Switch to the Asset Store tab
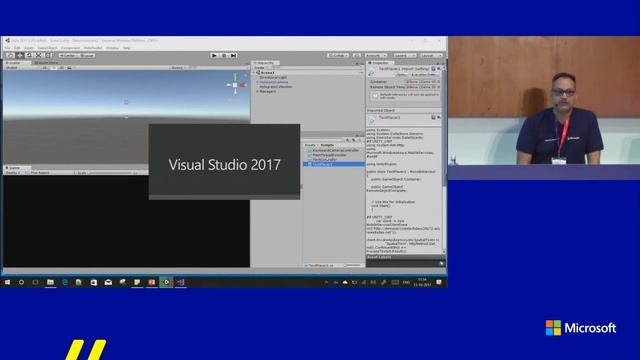Image resolution: width=640 pixels, height=360 pixels. (46, 63)
